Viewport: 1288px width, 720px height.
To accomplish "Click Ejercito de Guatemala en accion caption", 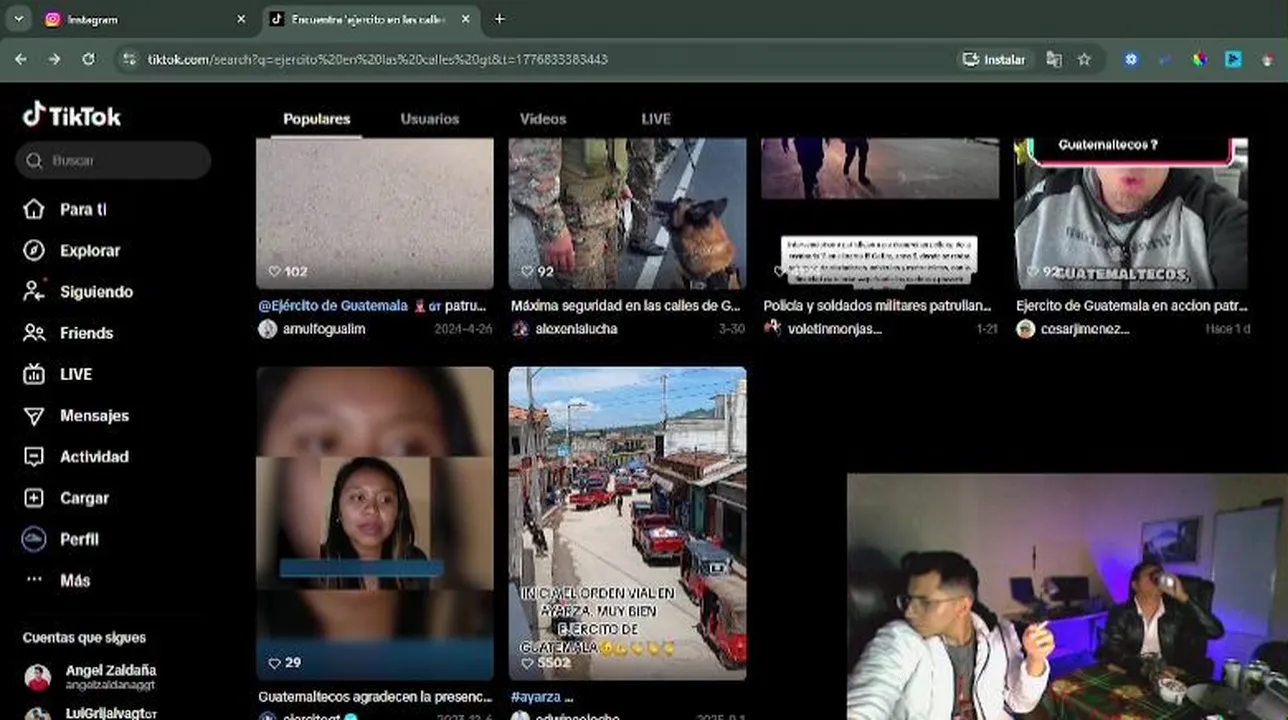I will click(x=1132, y=305).
